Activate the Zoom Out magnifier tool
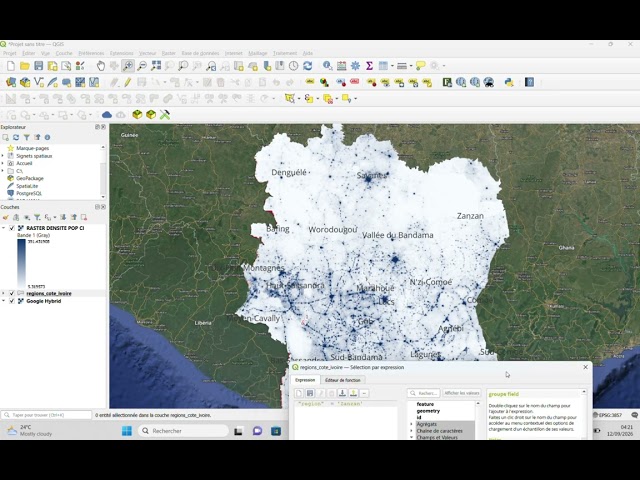Viewport: 640px width, 480px height. [x=142, y=66]
